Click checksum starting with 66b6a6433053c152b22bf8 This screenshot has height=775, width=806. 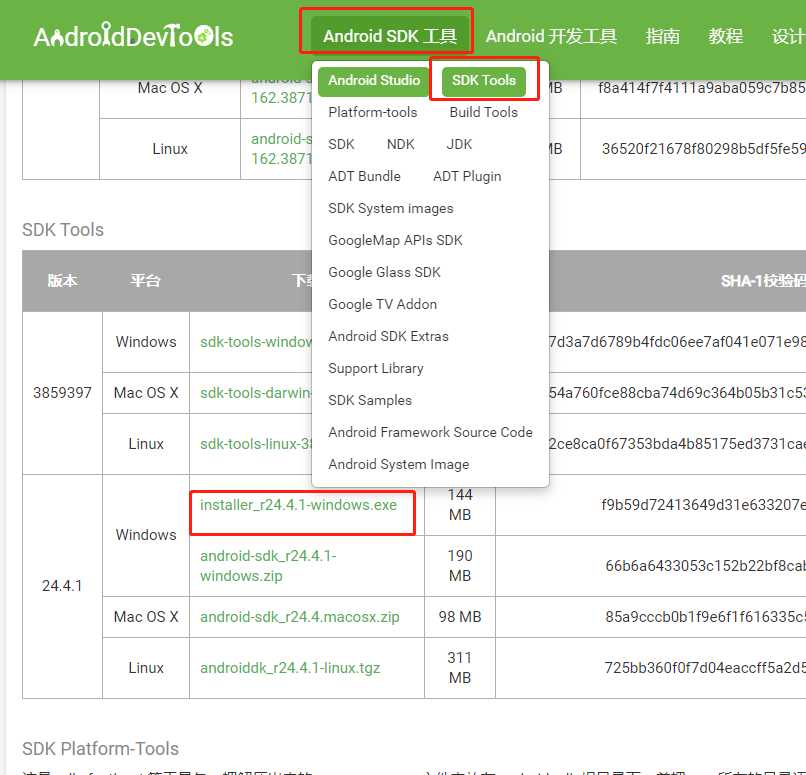(705, 566)
